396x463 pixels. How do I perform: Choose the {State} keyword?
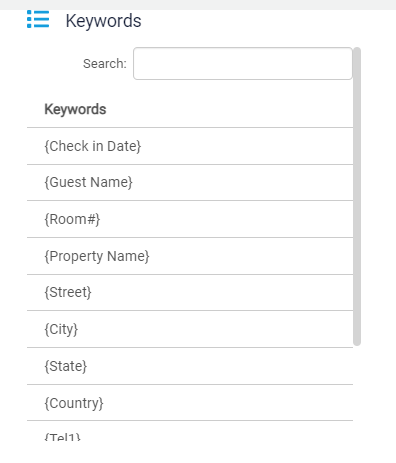[190, 366]
